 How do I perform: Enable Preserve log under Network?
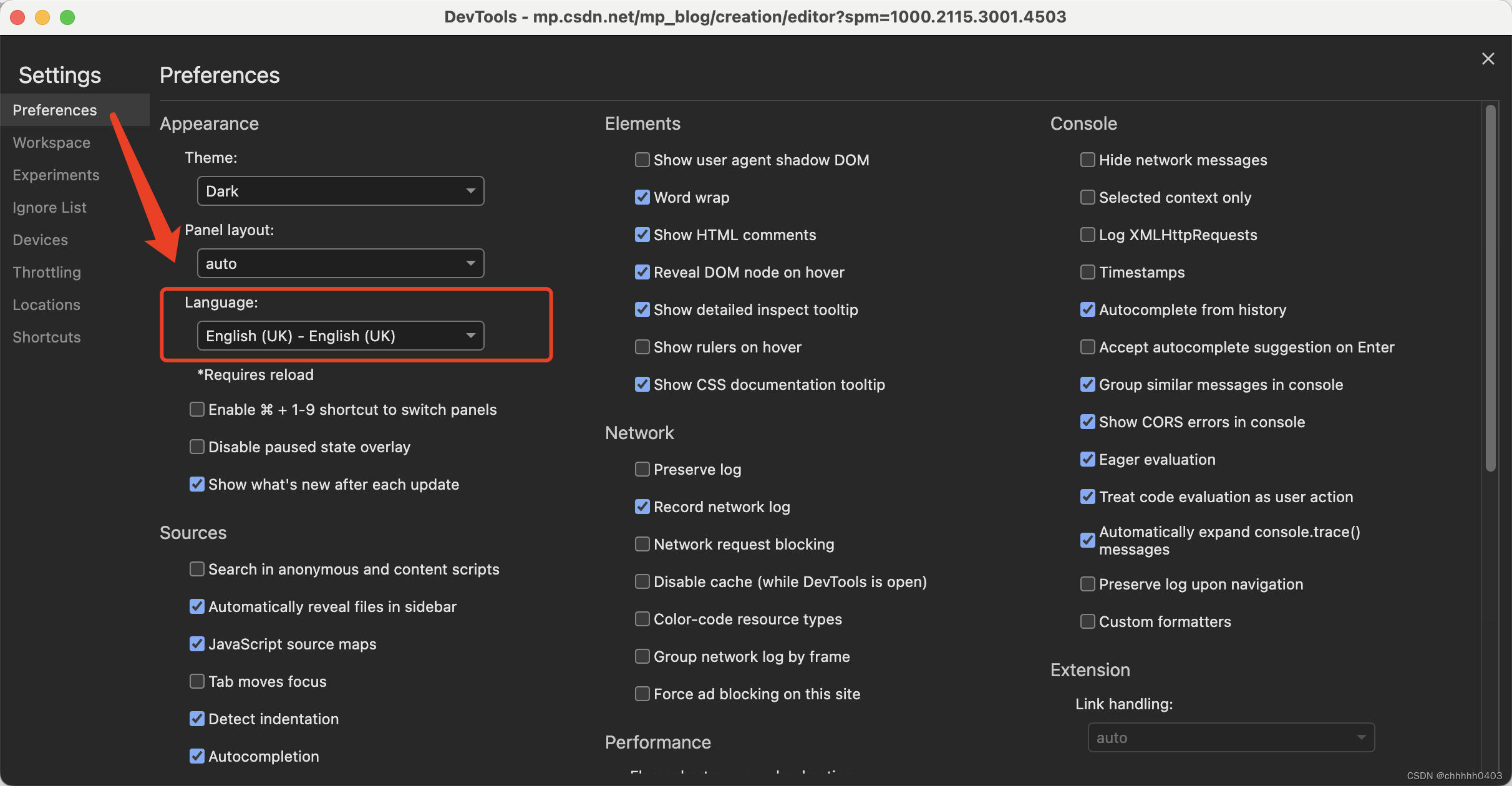point(642,469)
